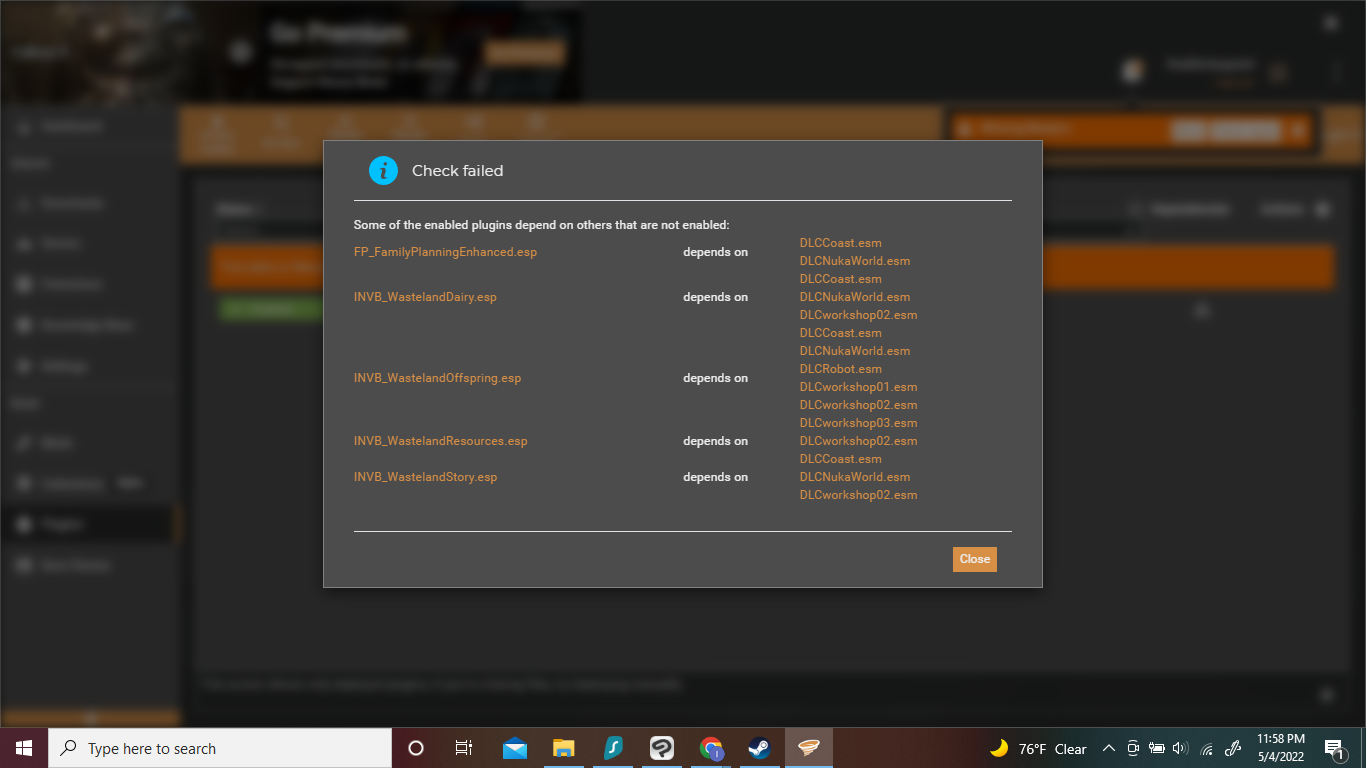
Task: Select DLCworkshop02.esm beside INVB_WastelandResources.esp
Action: click(858, 441)
